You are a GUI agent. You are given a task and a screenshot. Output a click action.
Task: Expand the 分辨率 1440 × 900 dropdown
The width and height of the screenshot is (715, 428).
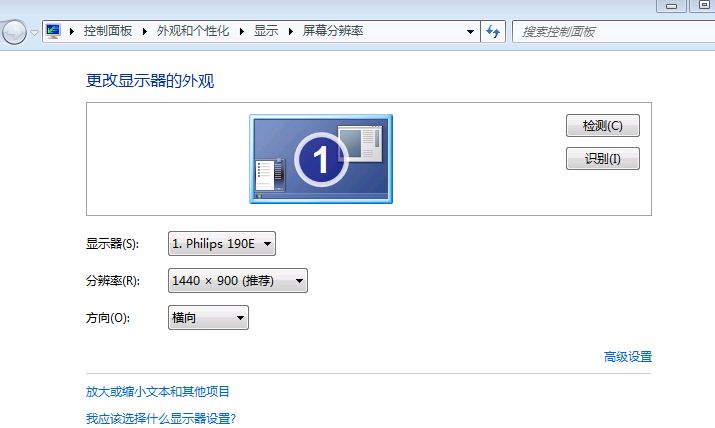238,281
